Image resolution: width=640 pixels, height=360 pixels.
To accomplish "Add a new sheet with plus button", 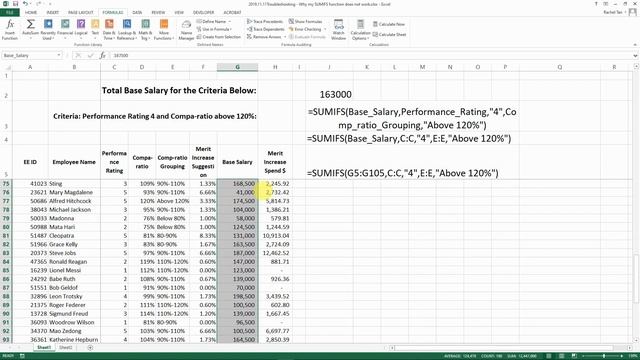I will click(90, 347).
